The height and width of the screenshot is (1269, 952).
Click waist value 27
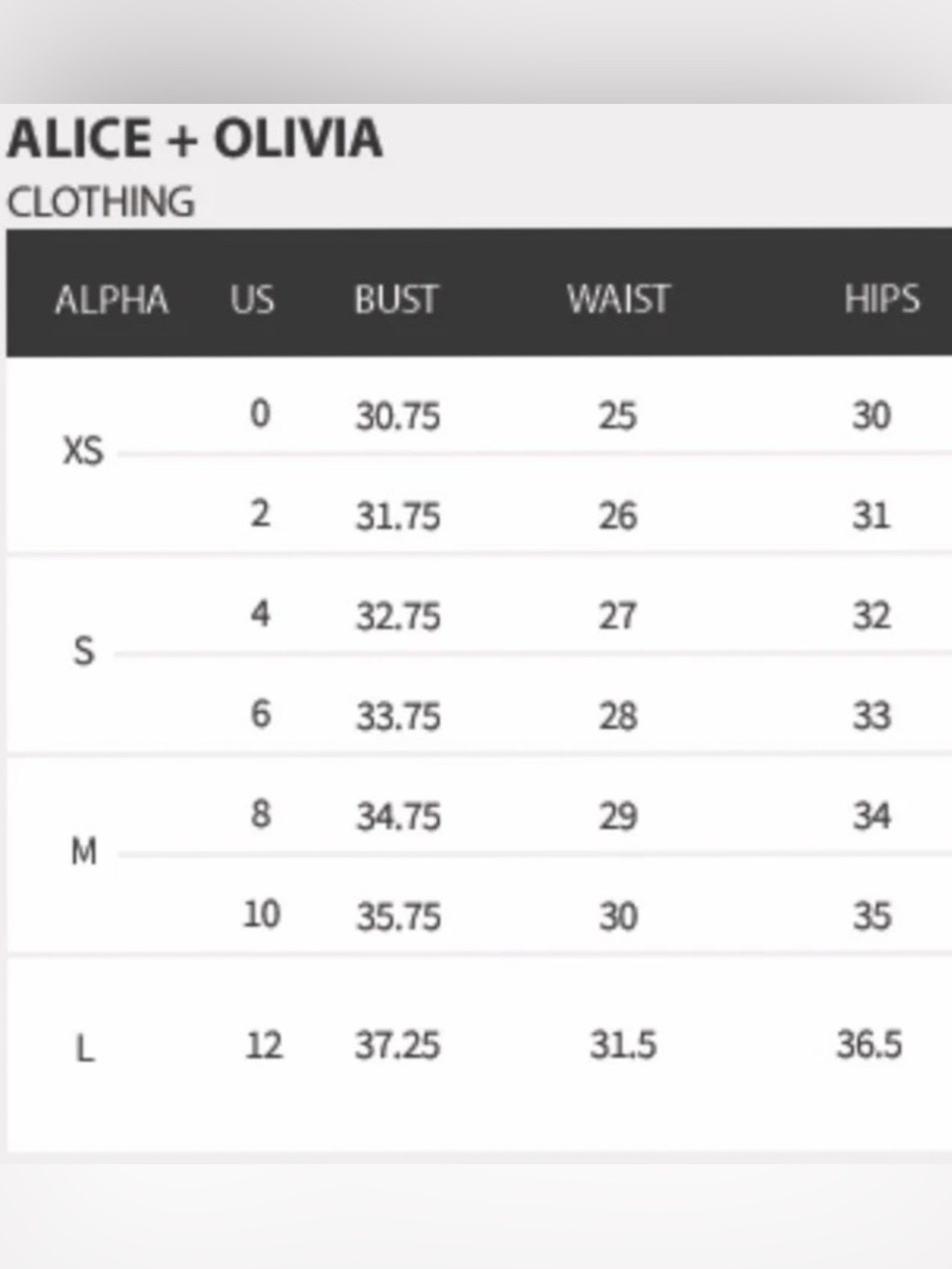617,616
